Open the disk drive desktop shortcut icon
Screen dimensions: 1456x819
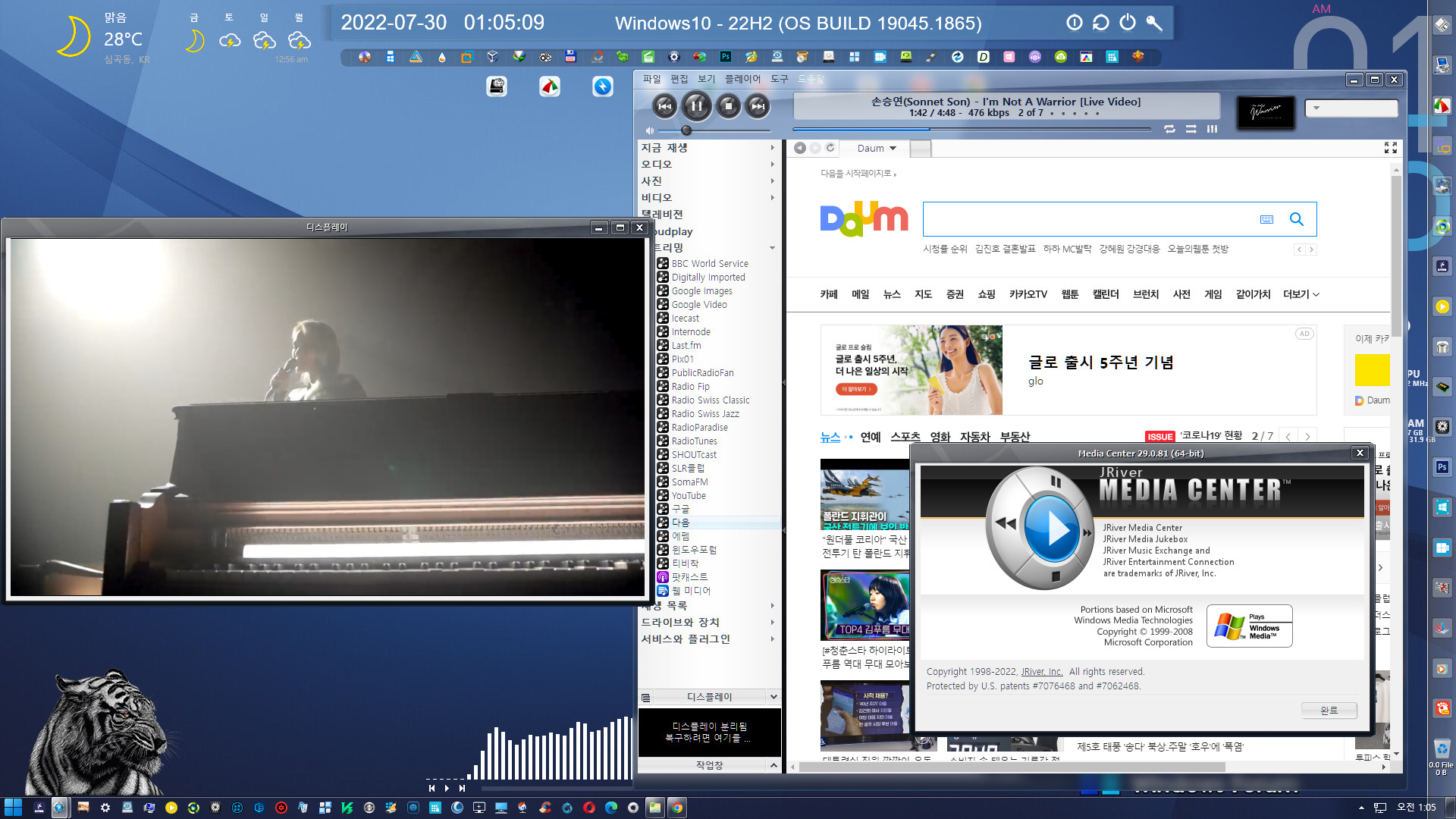coord(497,86)
